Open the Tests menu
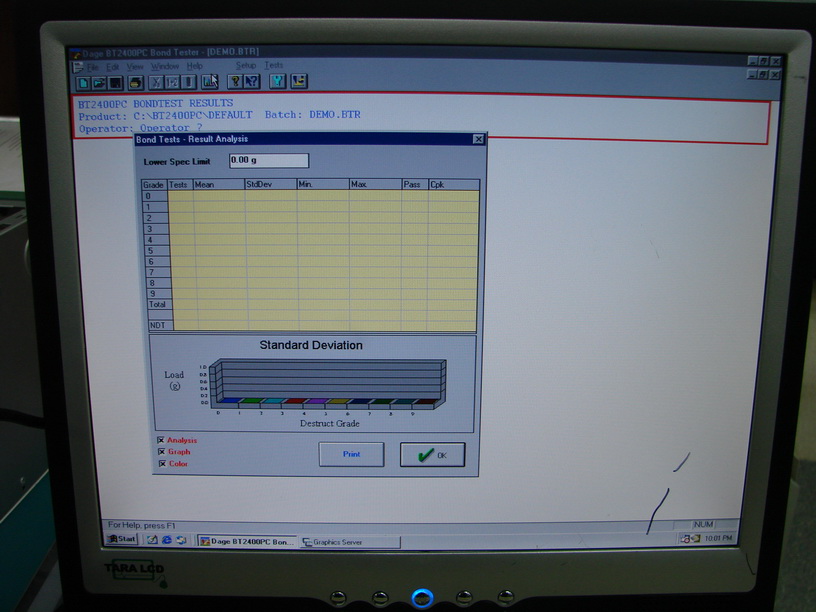The width and height of the screenshot is (816, 612). 274,65
